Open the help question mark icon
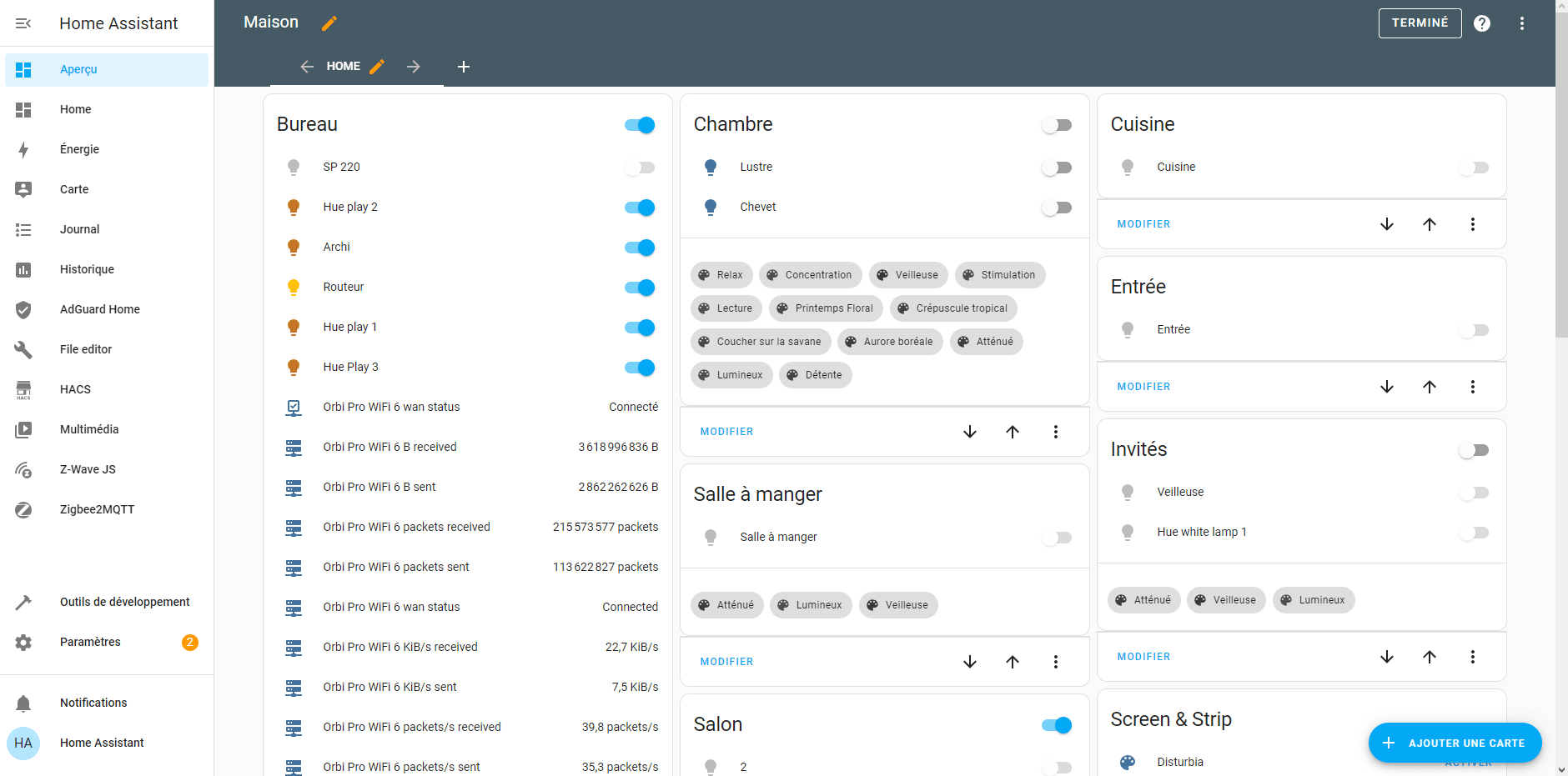This screenshot has height=776, width=1568. point(1482,23)
